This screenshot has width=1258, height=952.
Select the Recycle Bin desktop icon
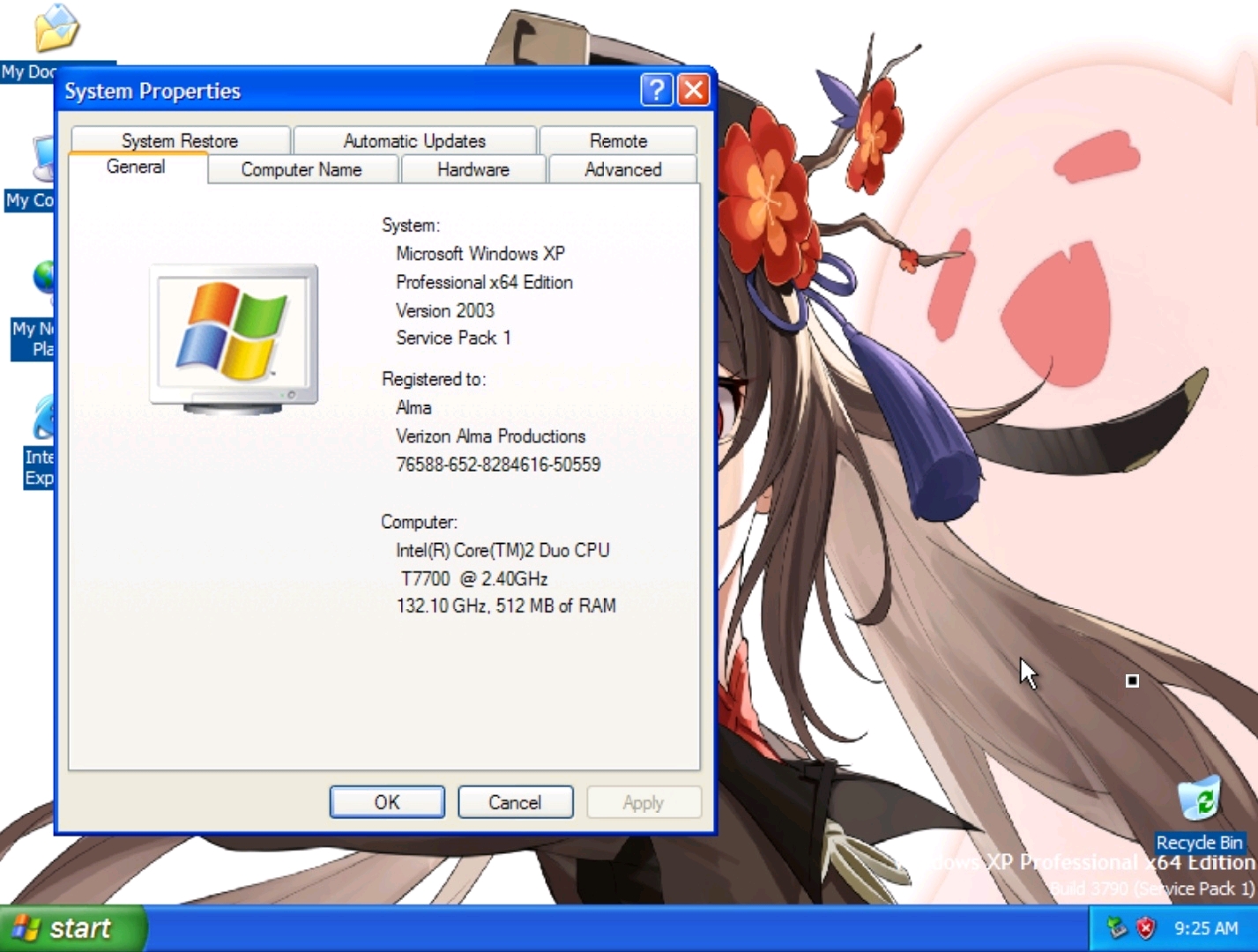click(x=1200, y=814)
